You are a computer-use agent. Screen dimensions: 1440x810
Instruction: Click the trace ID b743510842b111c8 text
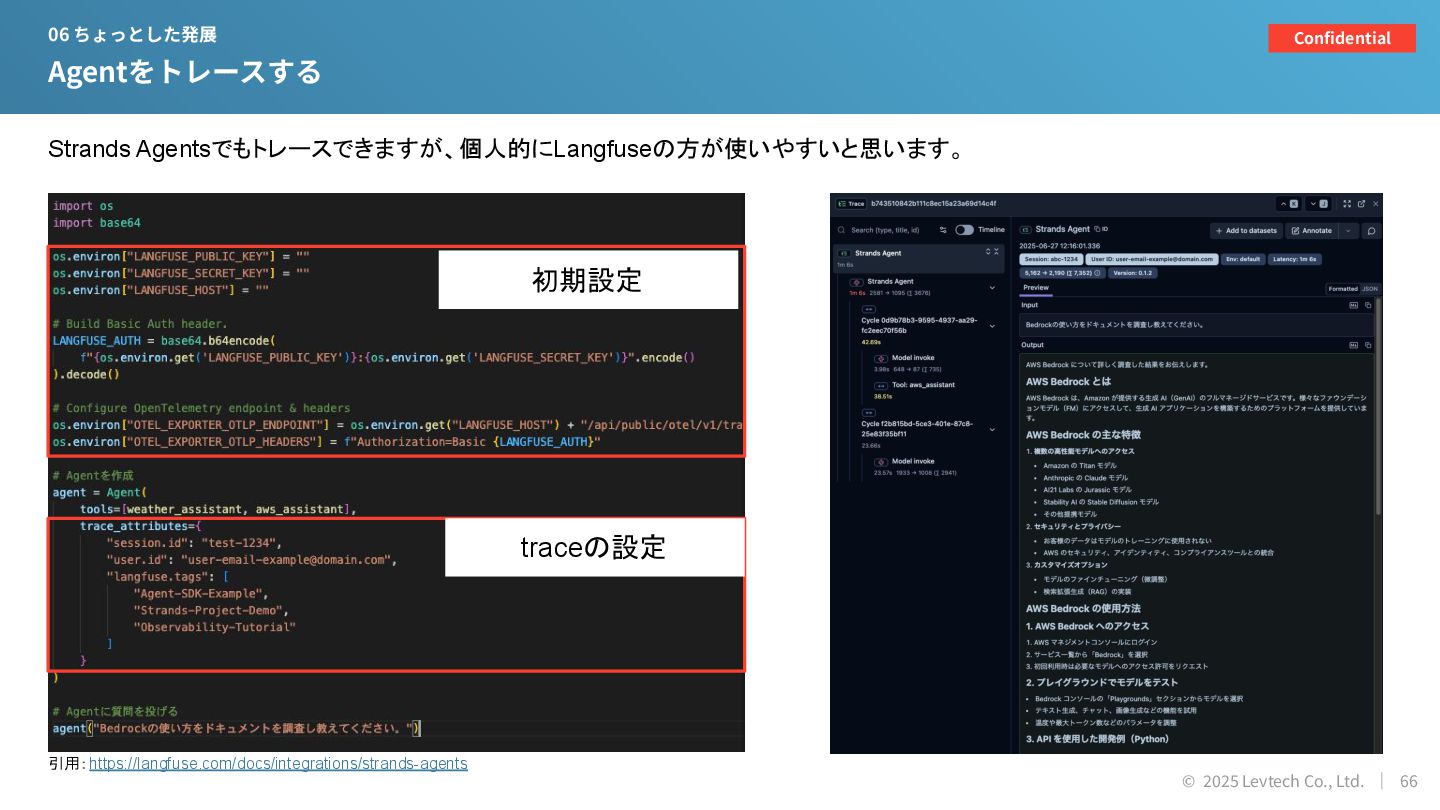point(933,204)
